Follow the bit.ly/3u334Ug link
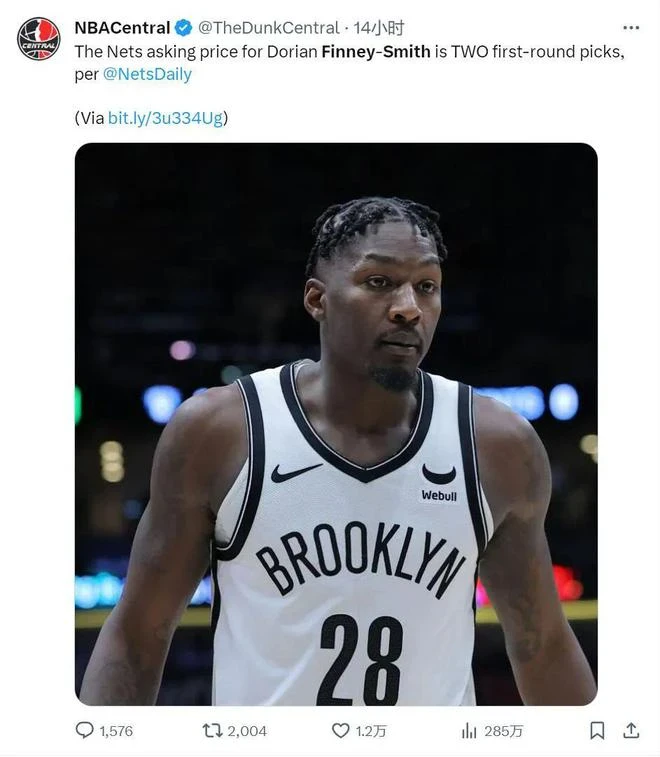This screenshot has height=757, width=660. pyautogui.click(x=165, y=118)
